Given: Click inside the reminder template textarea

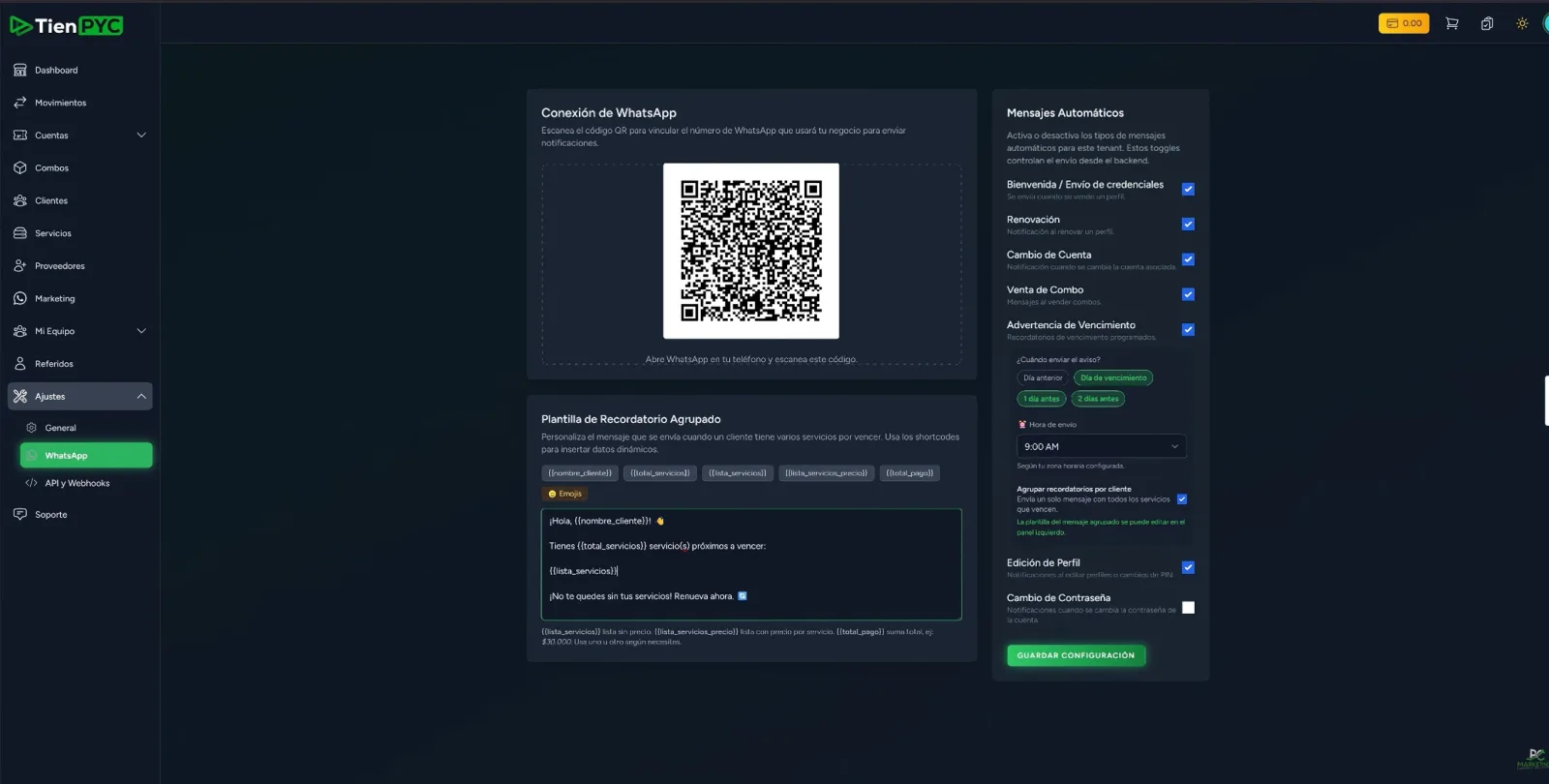Looking at the screenshot, I should coord(751,564).
